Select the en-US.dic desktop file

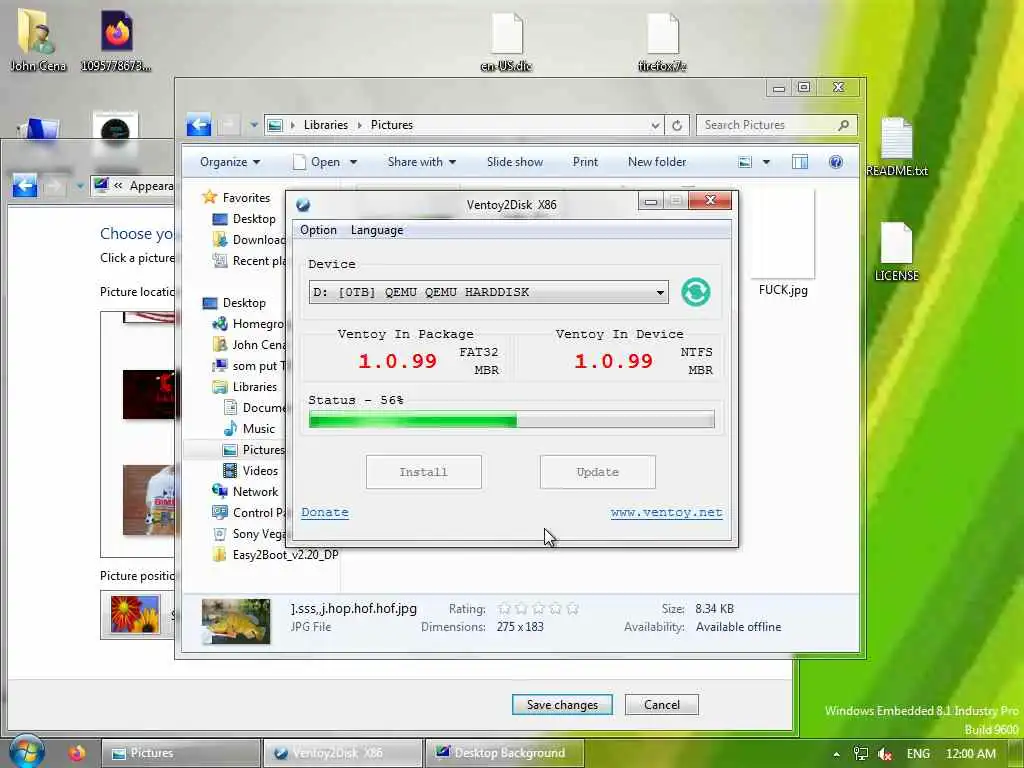point(507,42)
